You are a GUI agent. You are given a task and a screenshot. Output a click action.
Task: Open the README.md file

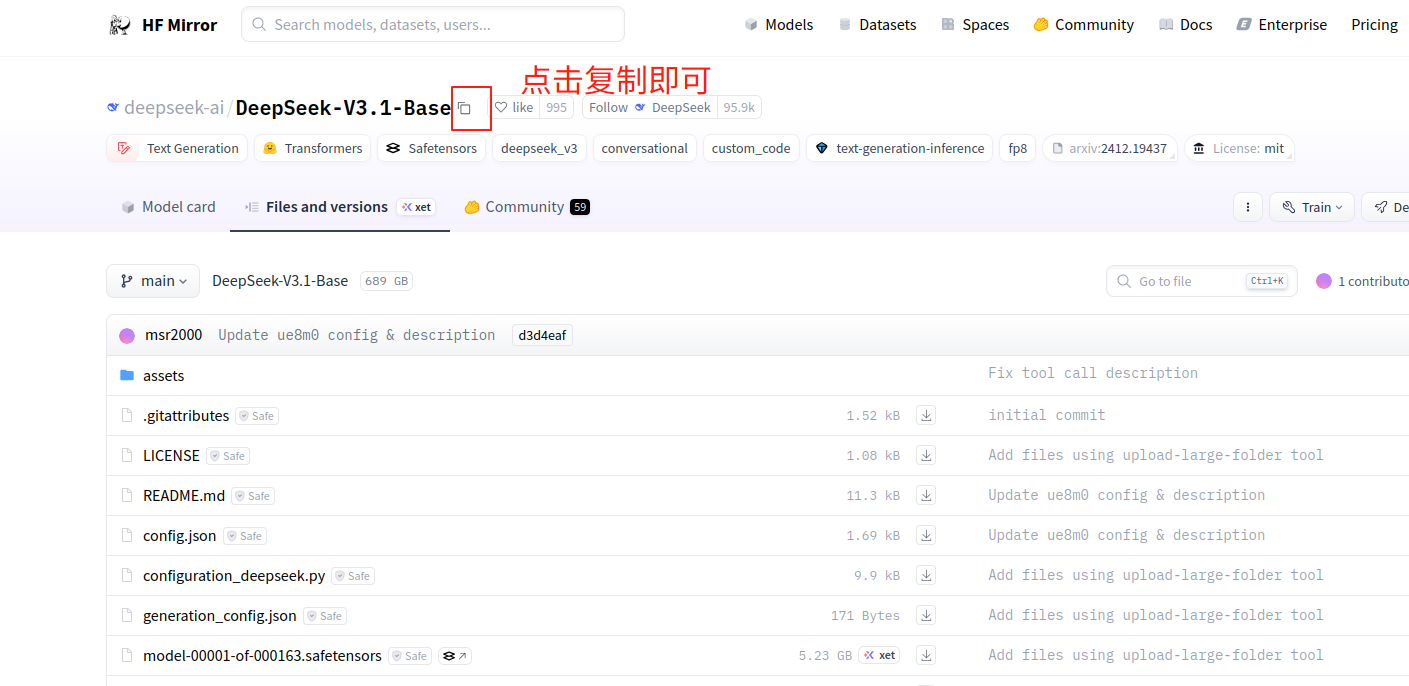[x=184, y=495]
